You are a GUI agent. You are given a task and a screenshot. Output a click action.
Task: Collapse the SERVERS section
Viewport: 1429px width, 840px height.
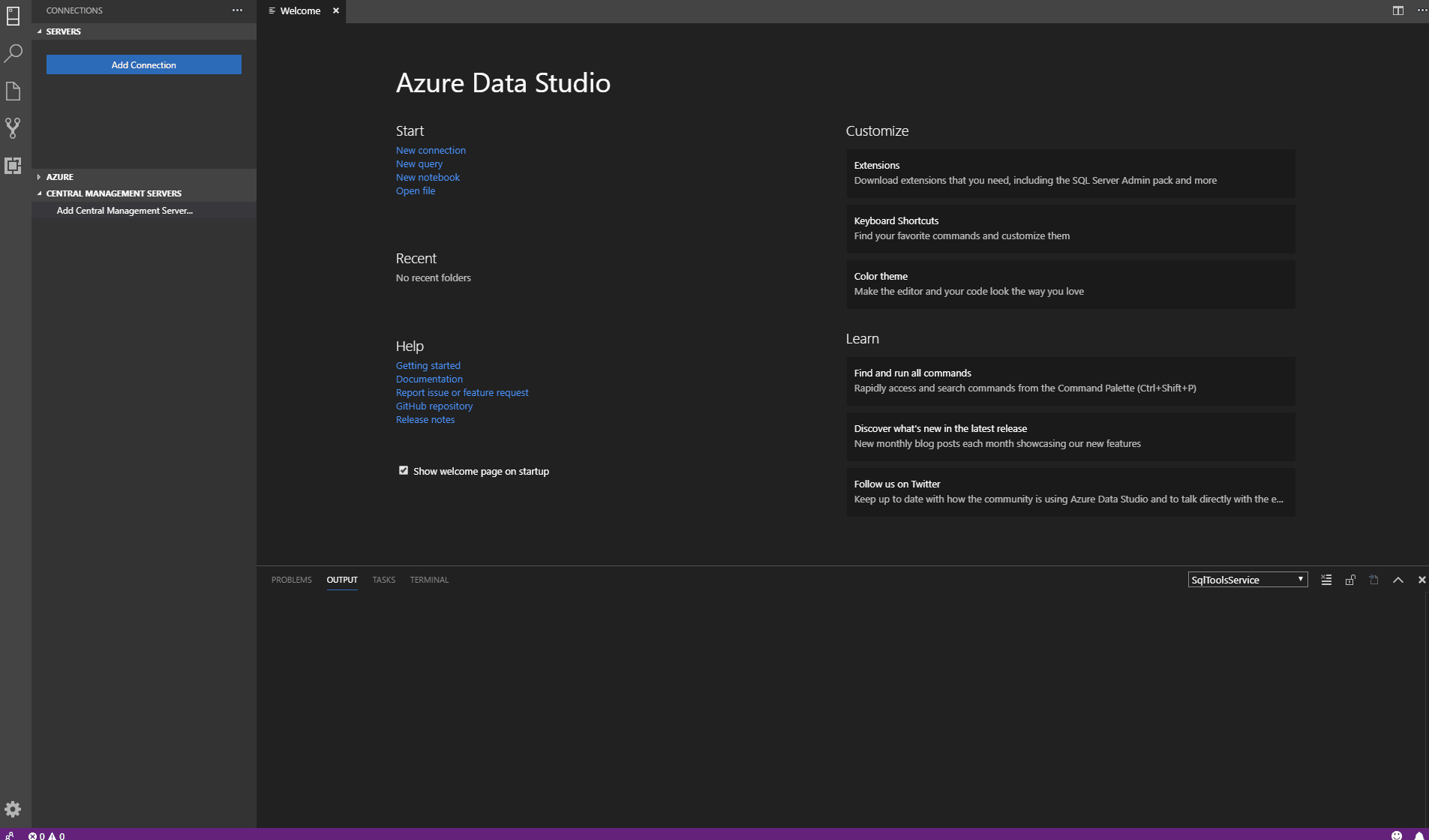pyautogui.click(x=63, y=31)
